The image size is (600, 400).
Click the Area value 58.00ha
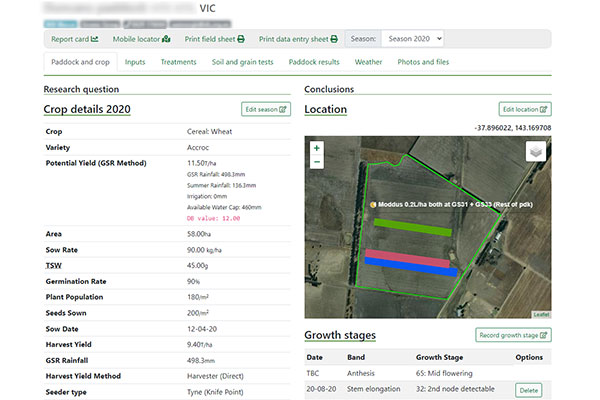coord(199,234)
